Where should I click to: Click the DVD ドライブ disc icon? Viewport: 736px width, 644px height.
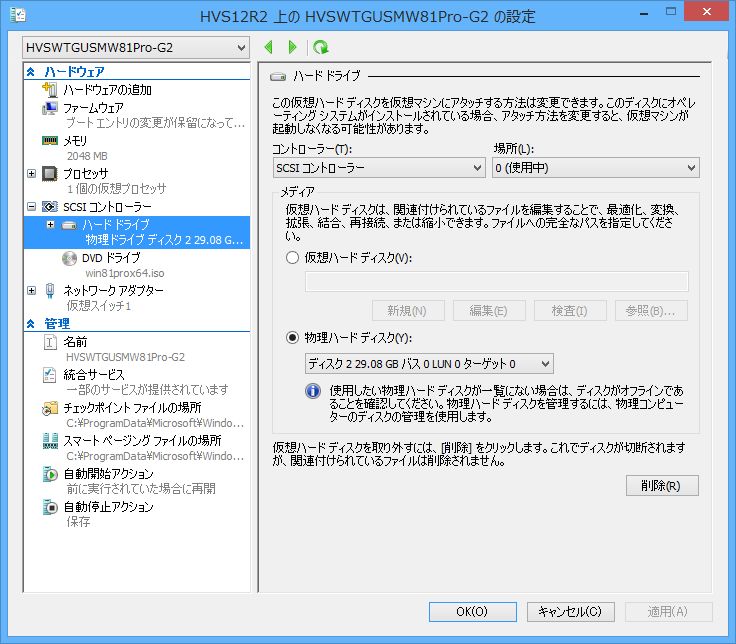(x=69, y=258)
